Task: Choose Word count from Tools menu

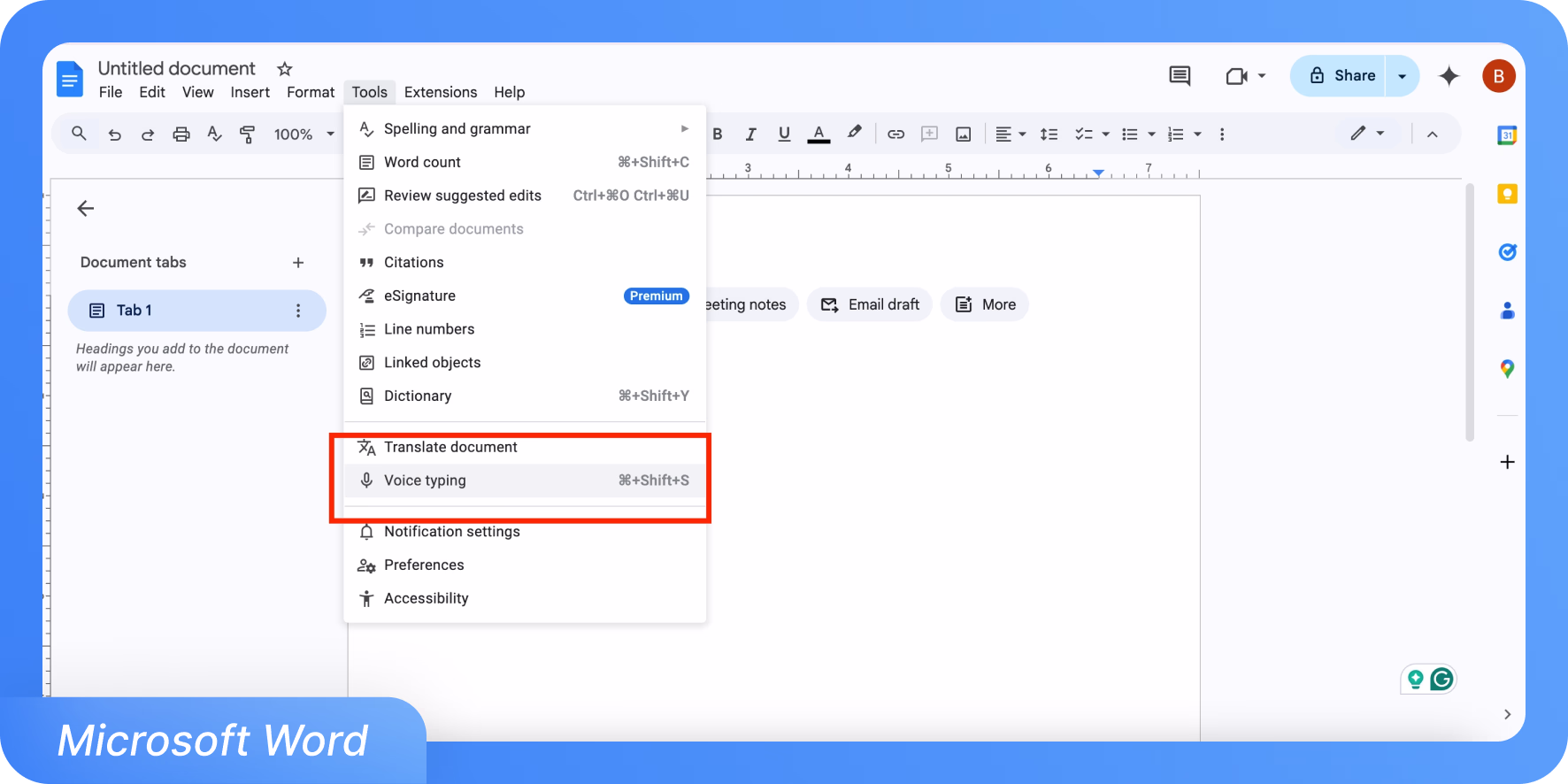Action: (525, 163)
